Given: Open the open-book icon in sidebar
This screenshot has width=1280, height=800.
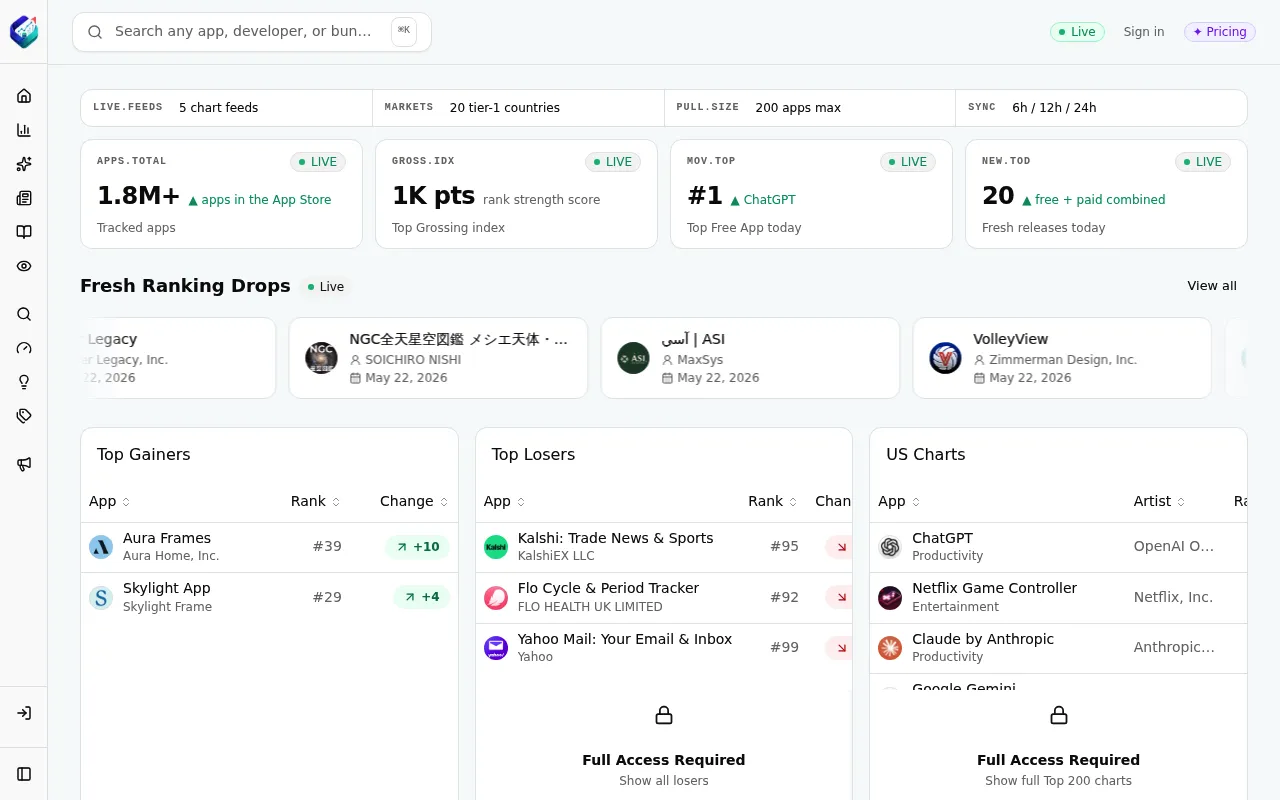Looking at the screenshot, I should point(24,232).
